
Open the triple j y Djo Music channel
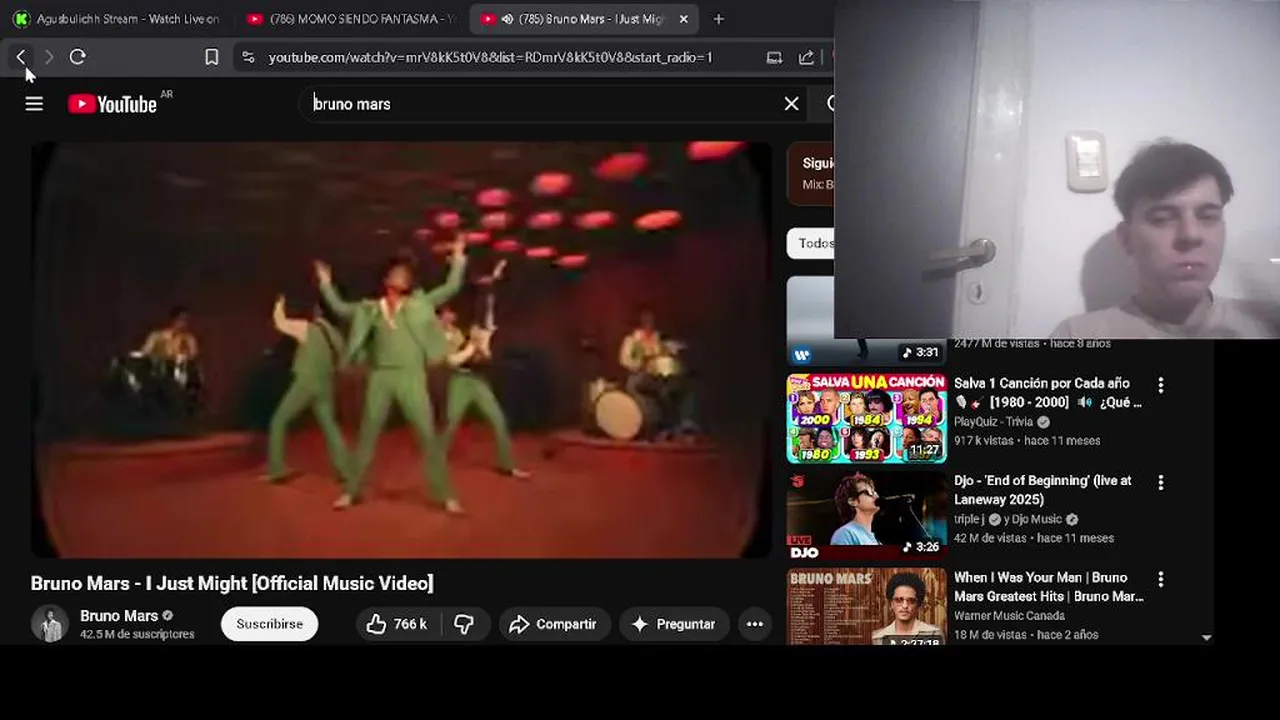pyautogui.click(x=1016, y=519)
